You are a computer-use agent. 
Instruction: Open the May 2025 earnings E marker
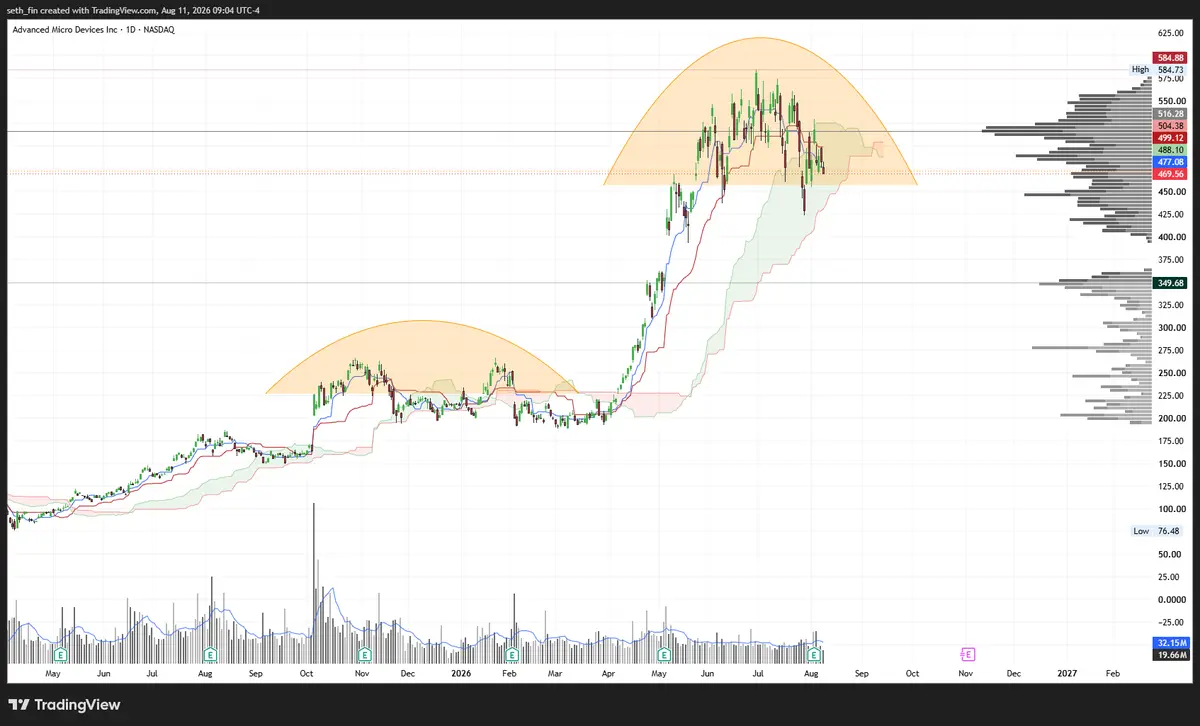click(60, 655)
